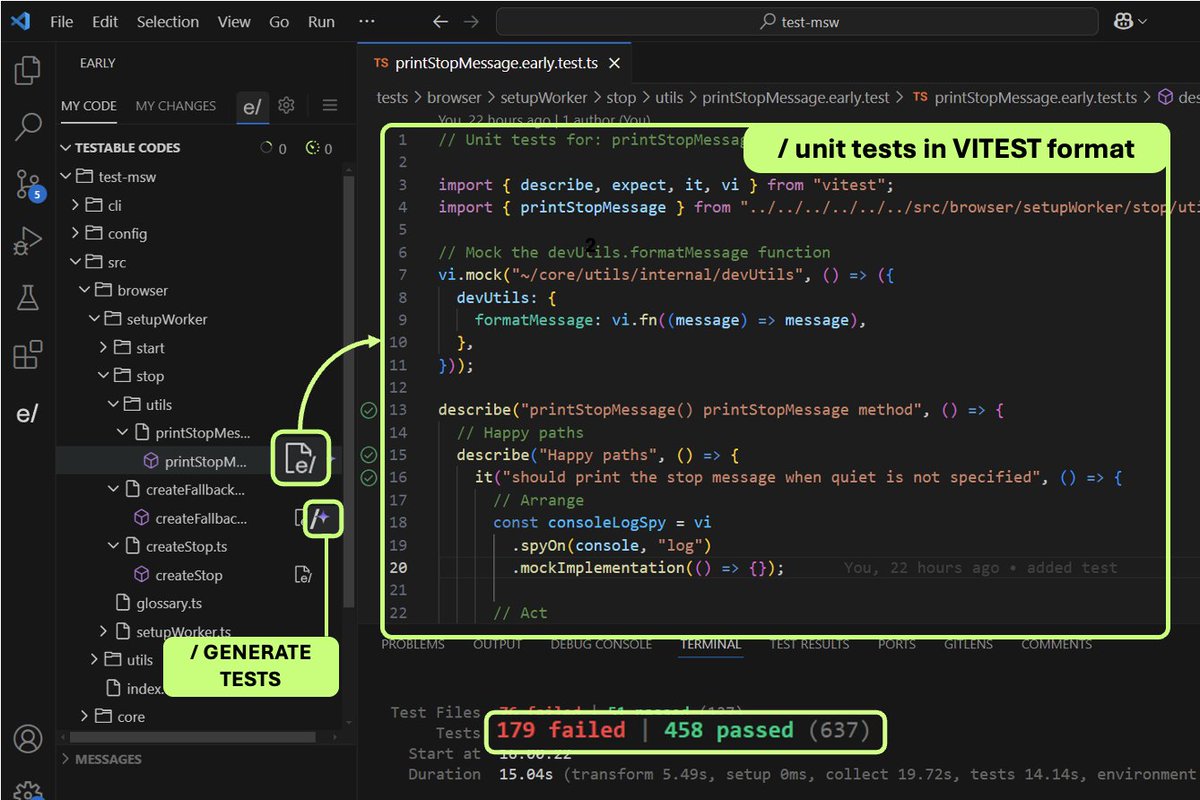Collapse the TESTABLE CODES section
The image size is (1200, 800).
[66, 147]
